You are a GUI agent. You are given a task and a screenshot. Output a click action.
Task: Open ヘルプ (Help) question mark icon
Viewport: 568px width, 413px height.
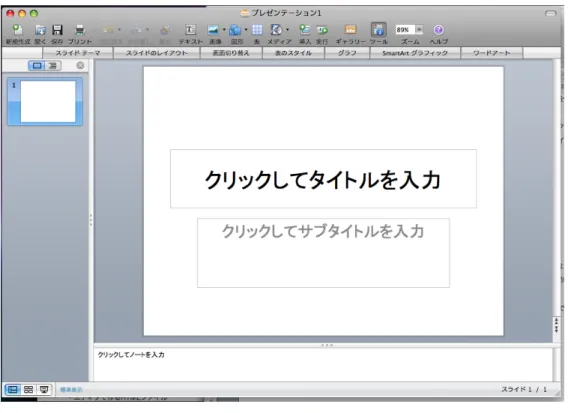pos(438,30)
